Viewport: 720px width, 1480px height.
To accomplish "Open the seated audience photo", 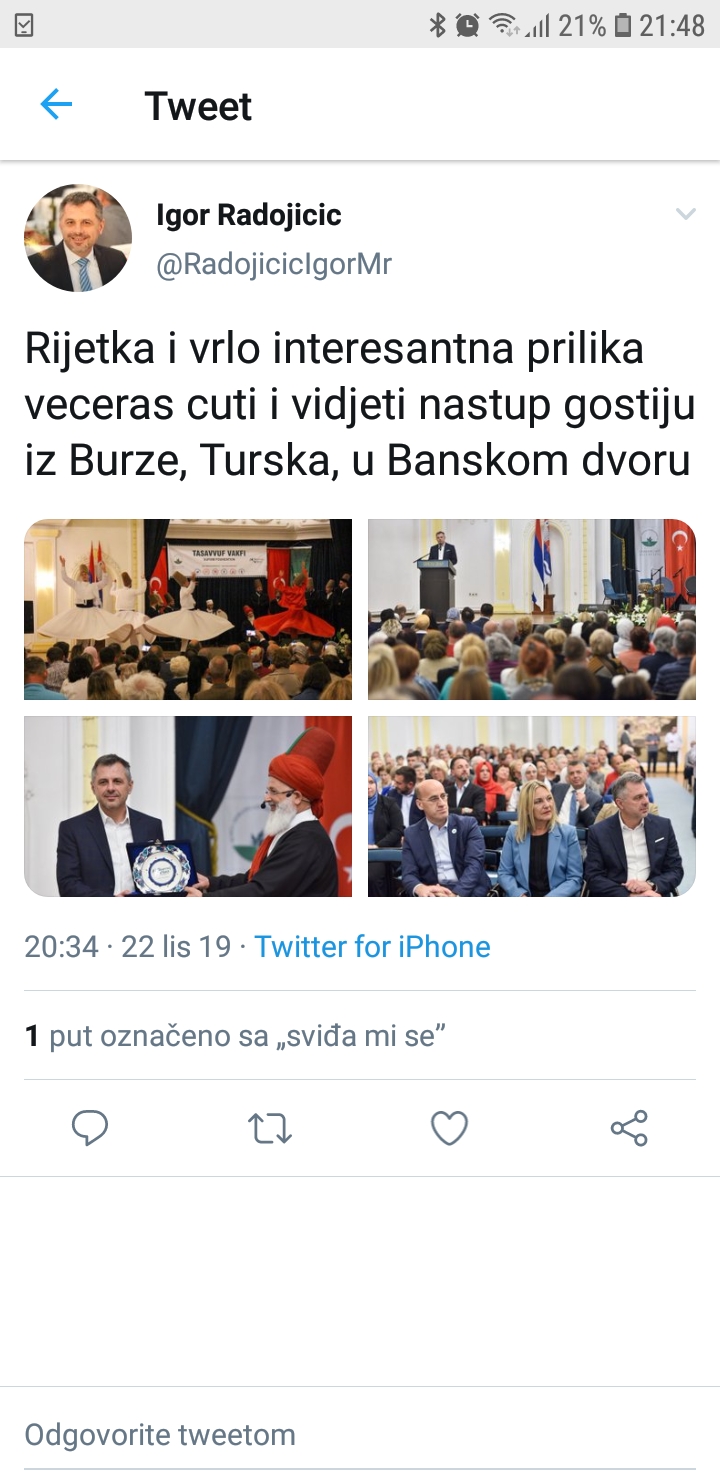I will (532, 806).
